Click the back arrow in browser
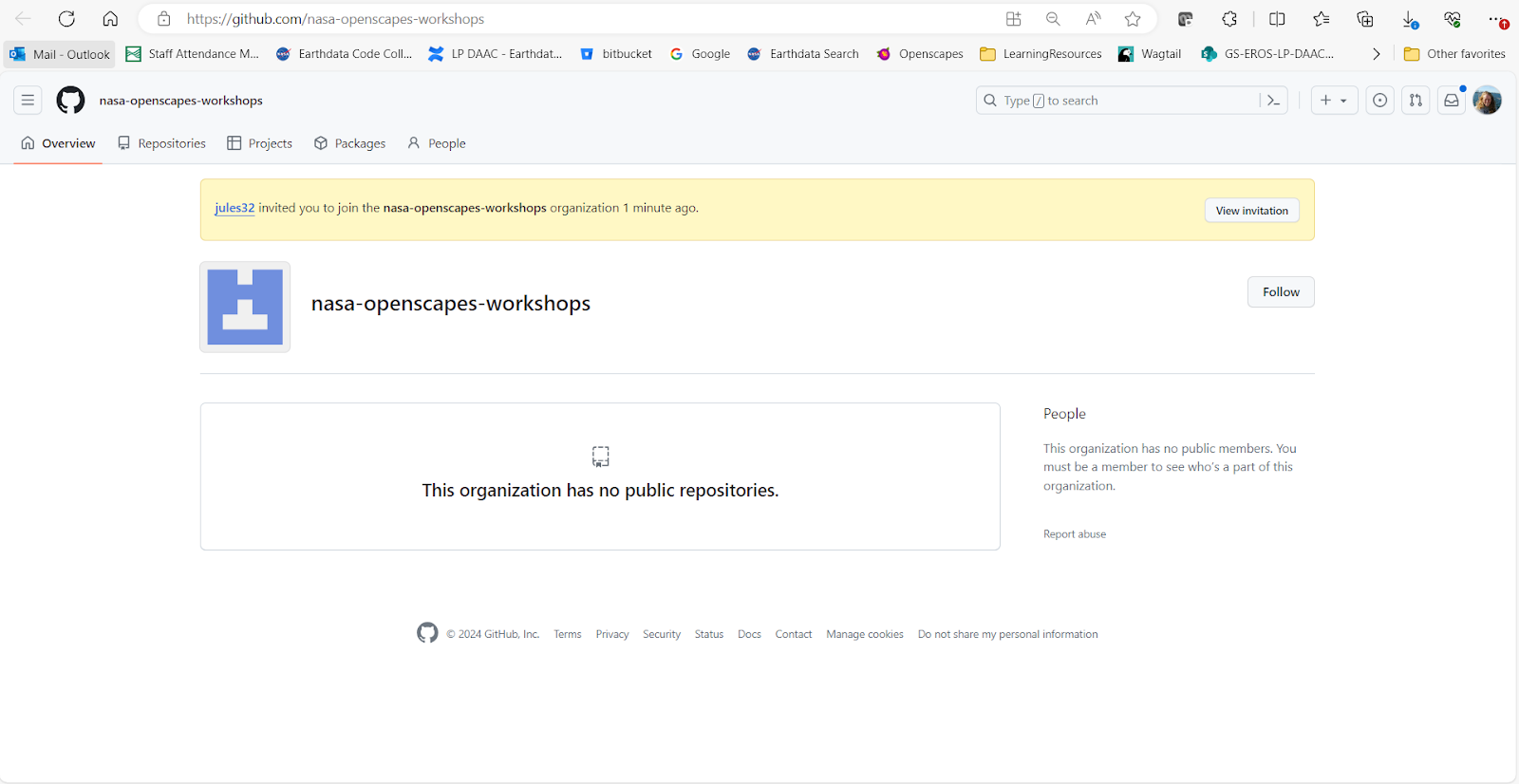1519x784 pixels. pos(23,19)
